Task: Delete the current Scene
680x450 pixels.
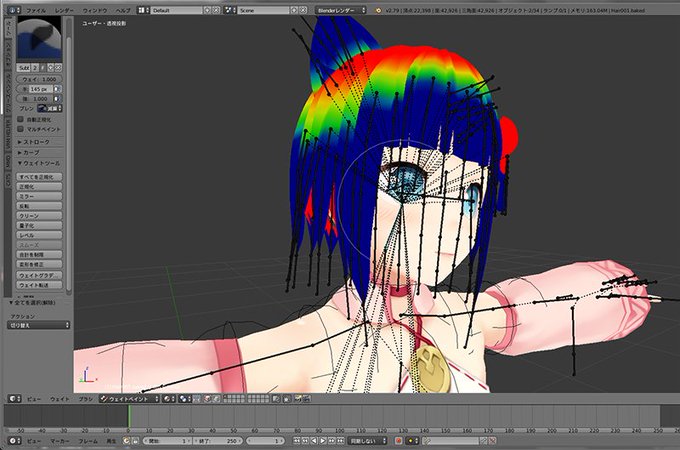Action: coord(303,10)
